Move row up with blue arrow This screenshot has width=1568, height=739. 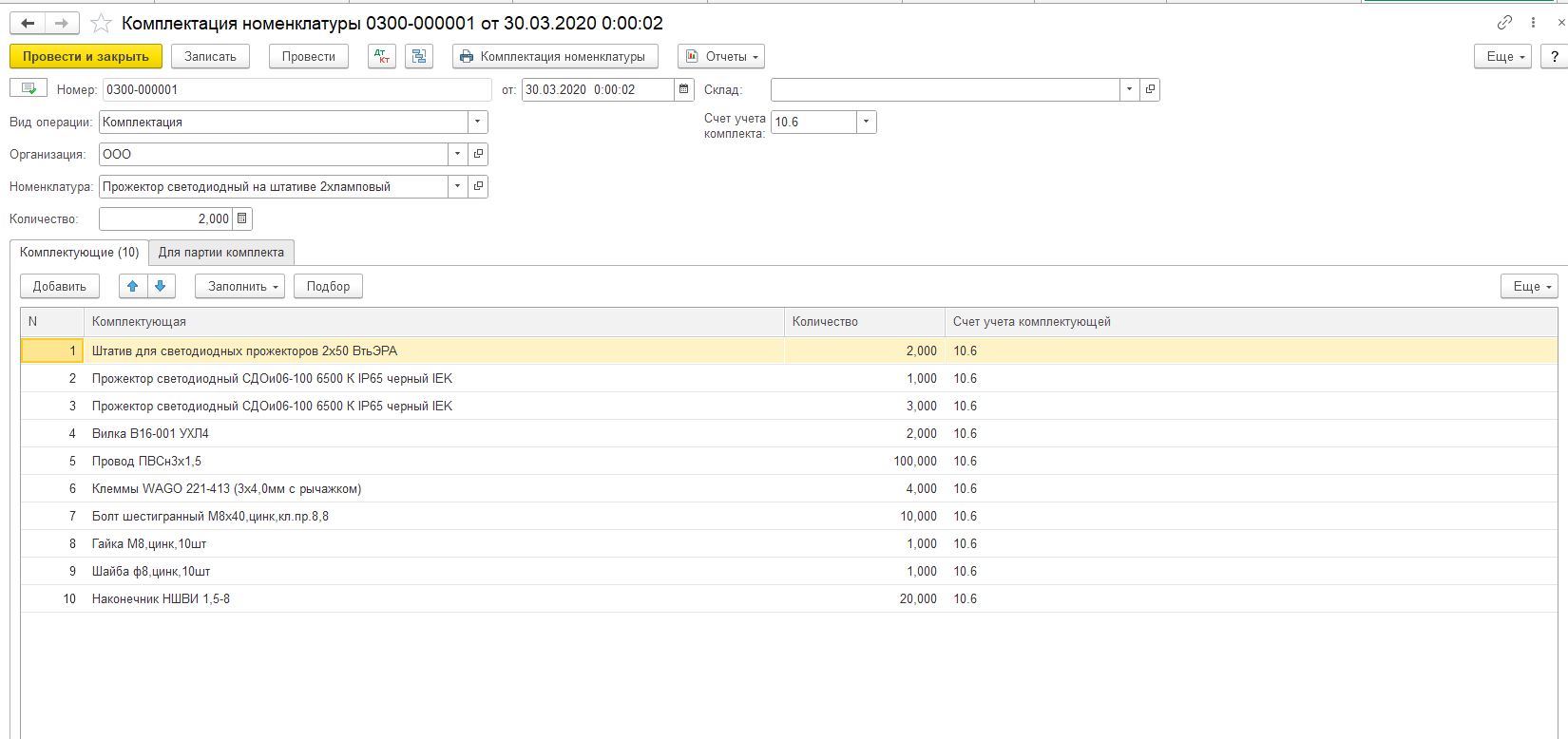click(x=133, y=286)
